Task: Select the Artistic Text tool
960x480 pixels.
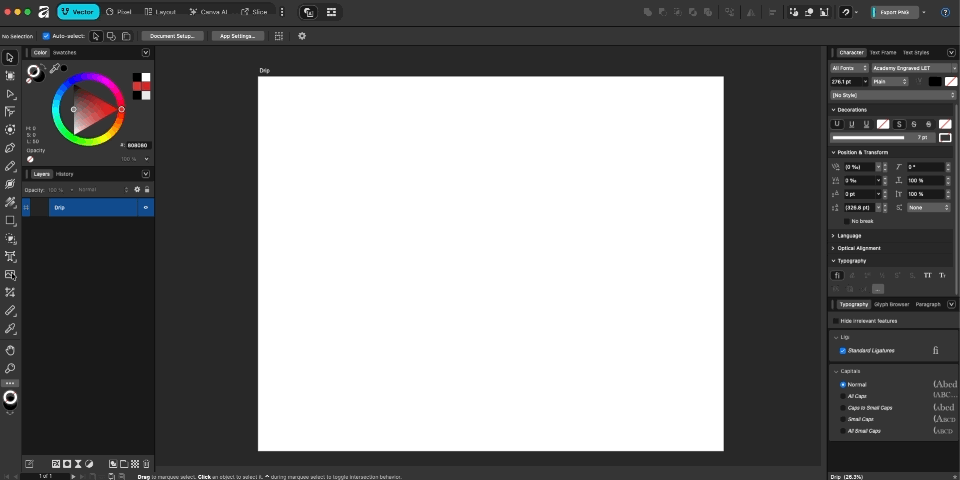Action: coord(10,256)
